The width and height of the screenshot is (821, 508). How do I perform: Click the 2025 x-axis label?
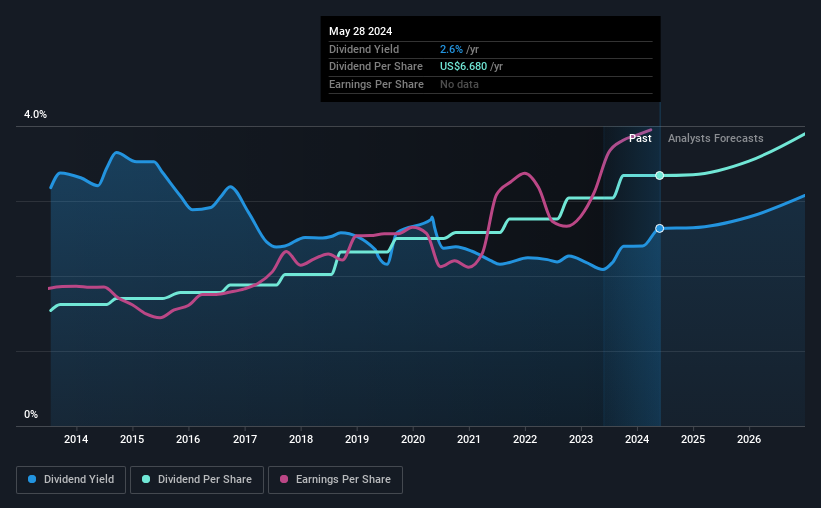tap(693, 439)
